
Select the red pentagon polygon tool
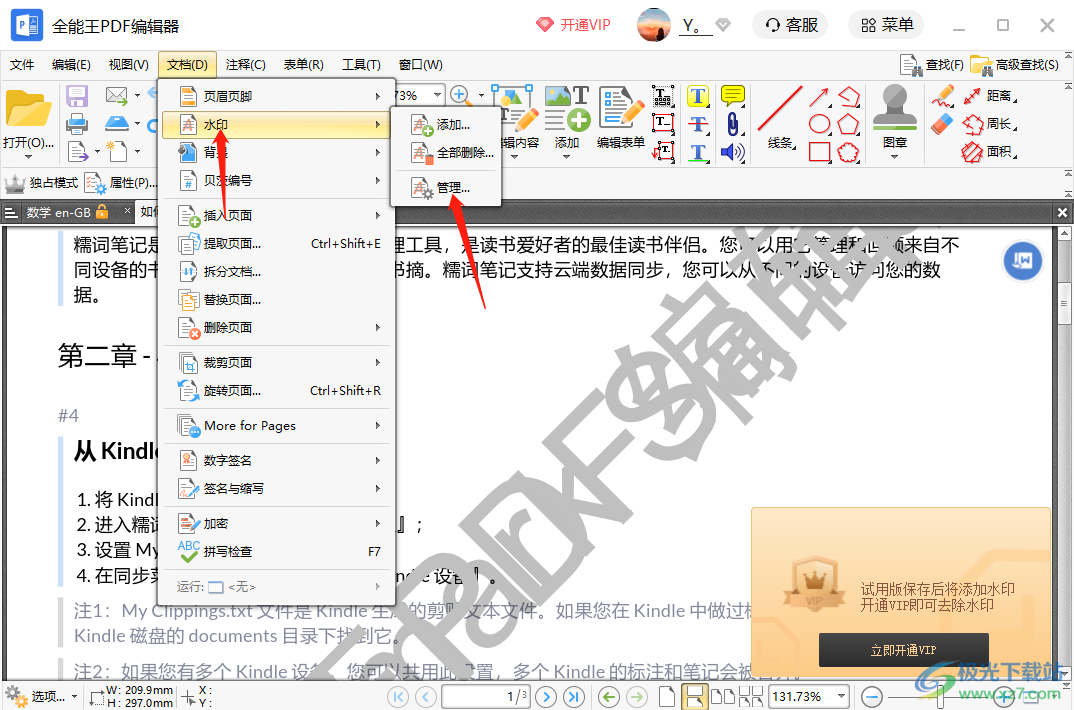tap(848, 124)
